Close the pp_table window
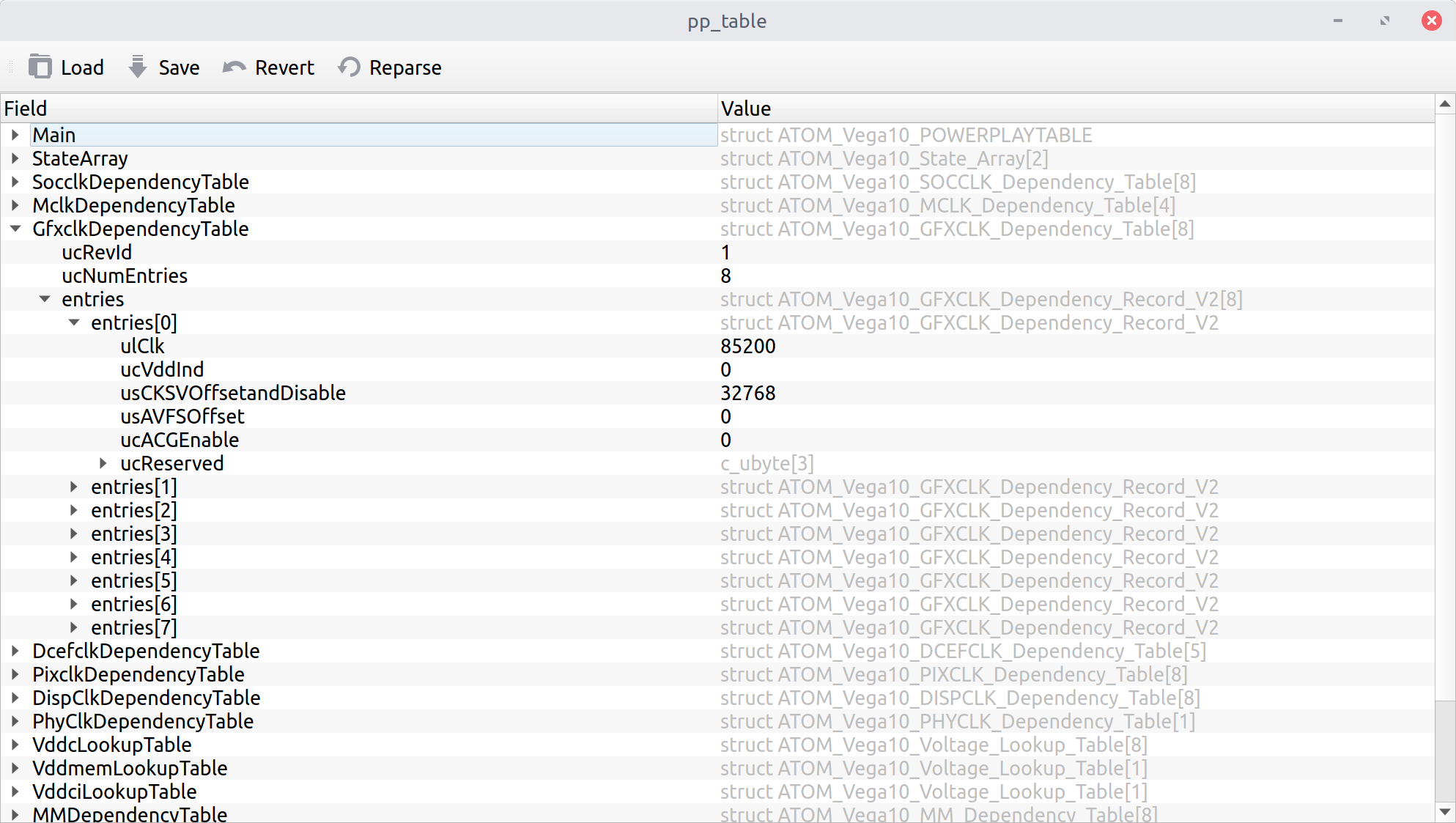The image size is (1456, 823). pos(1431,21)
